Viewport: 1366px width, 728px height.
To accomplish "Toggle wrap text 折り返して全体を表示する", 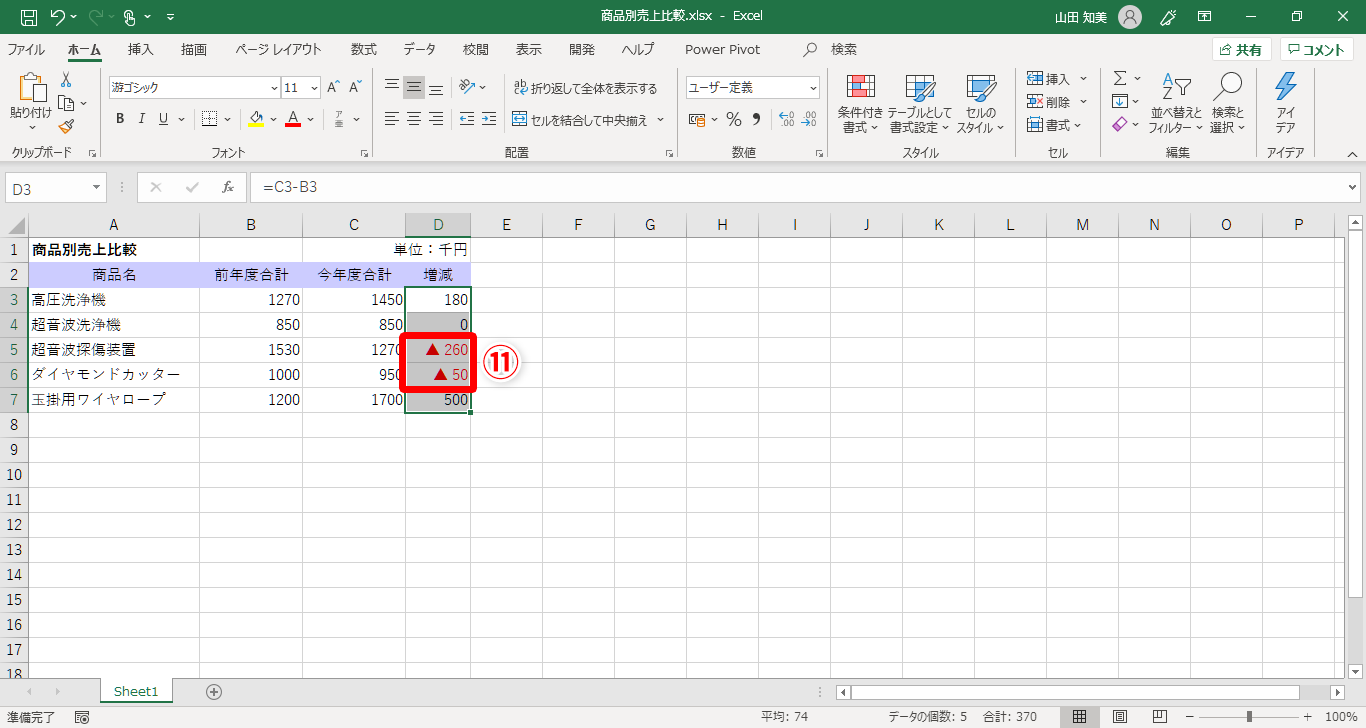I will tap(585, 88).
